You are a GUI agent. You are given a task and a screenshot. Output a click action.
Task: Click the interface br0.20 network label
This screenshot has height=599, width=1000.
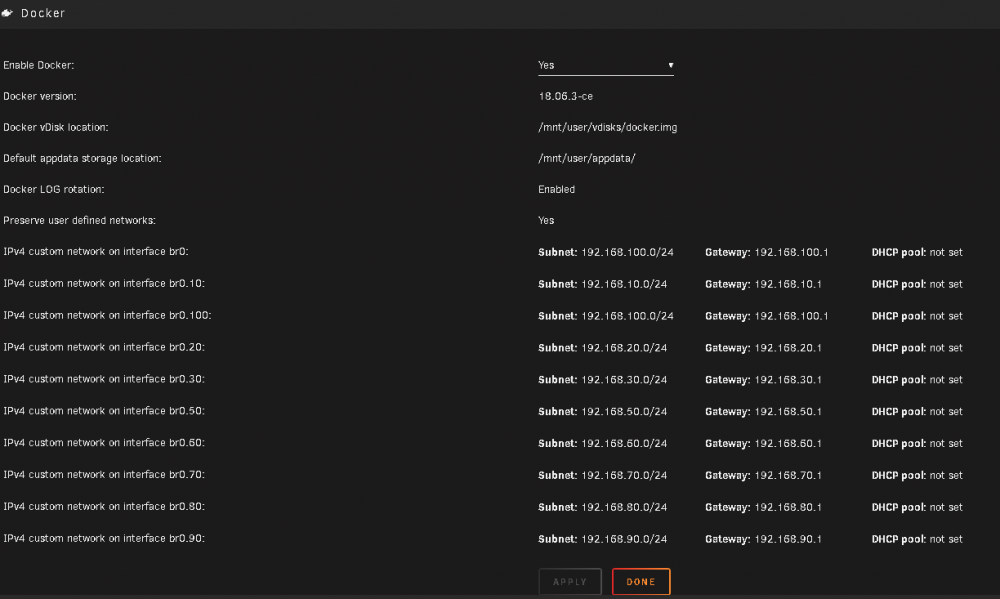(x=104, y=347)
